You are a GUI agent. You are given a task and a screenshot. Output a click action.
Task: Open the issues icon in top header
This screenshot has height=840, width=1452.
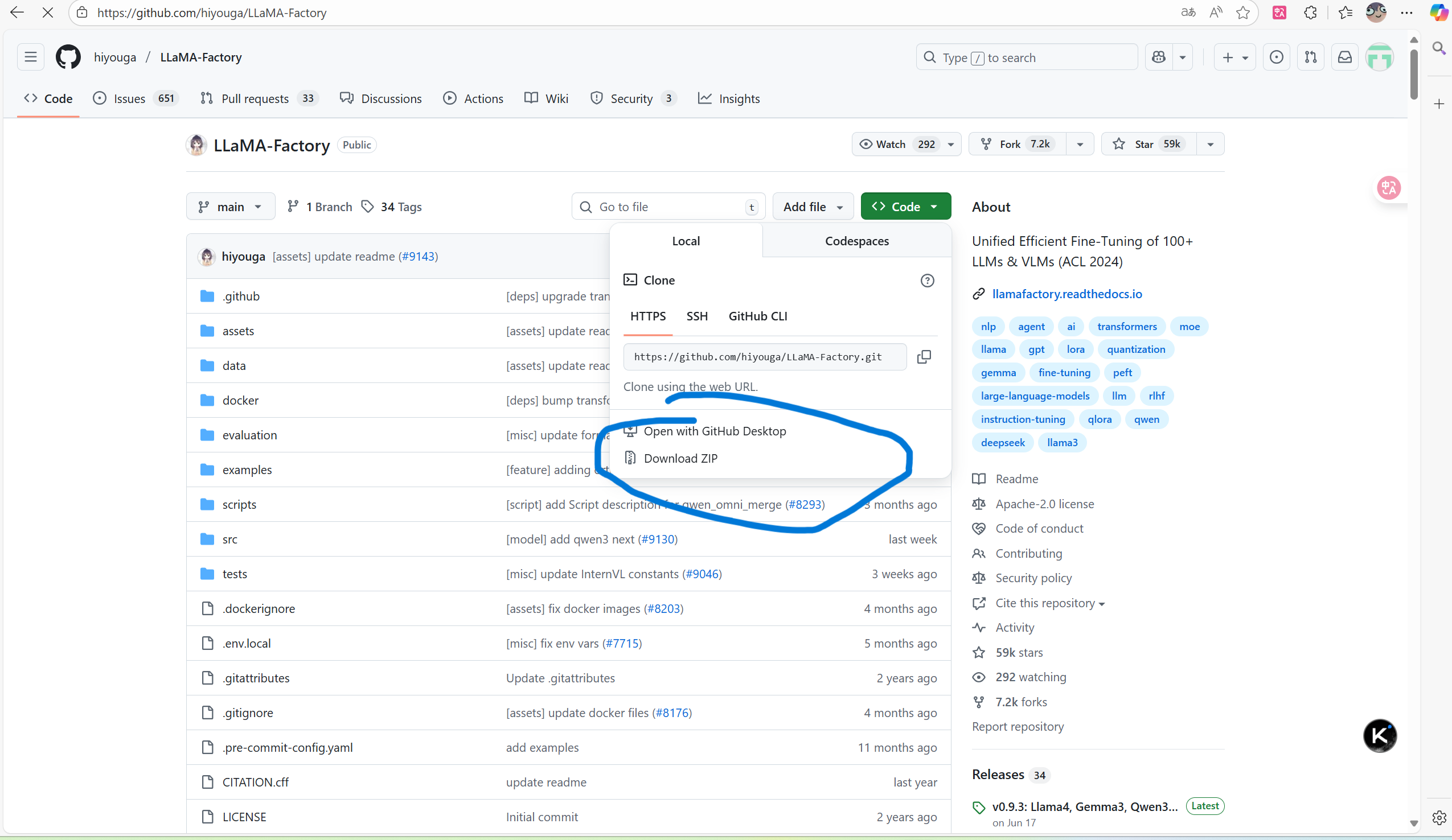tap(1276, 57)
